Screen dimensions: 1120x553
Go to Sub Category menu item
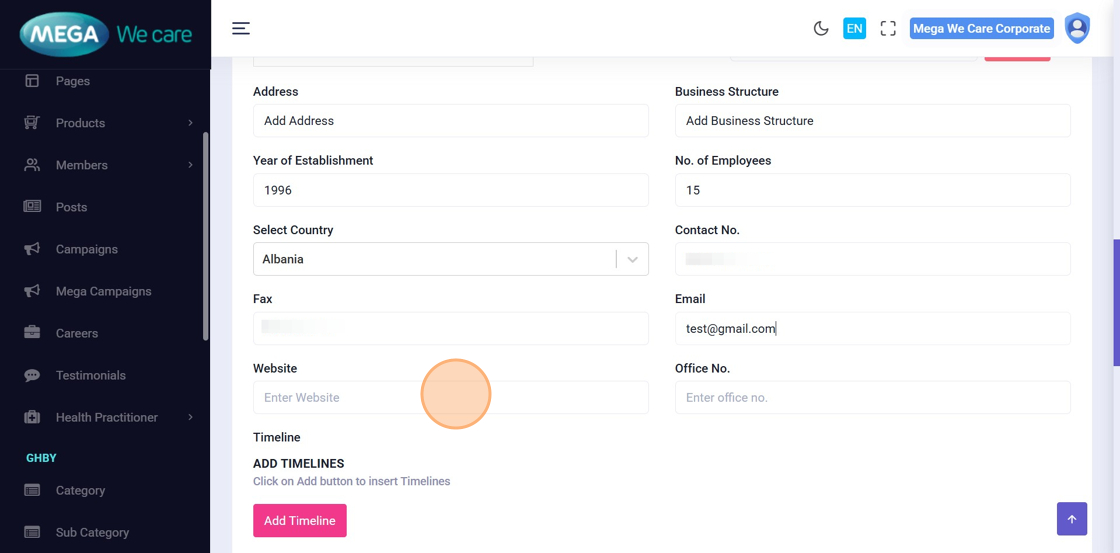pyautogui.click(x=92, y=532)
